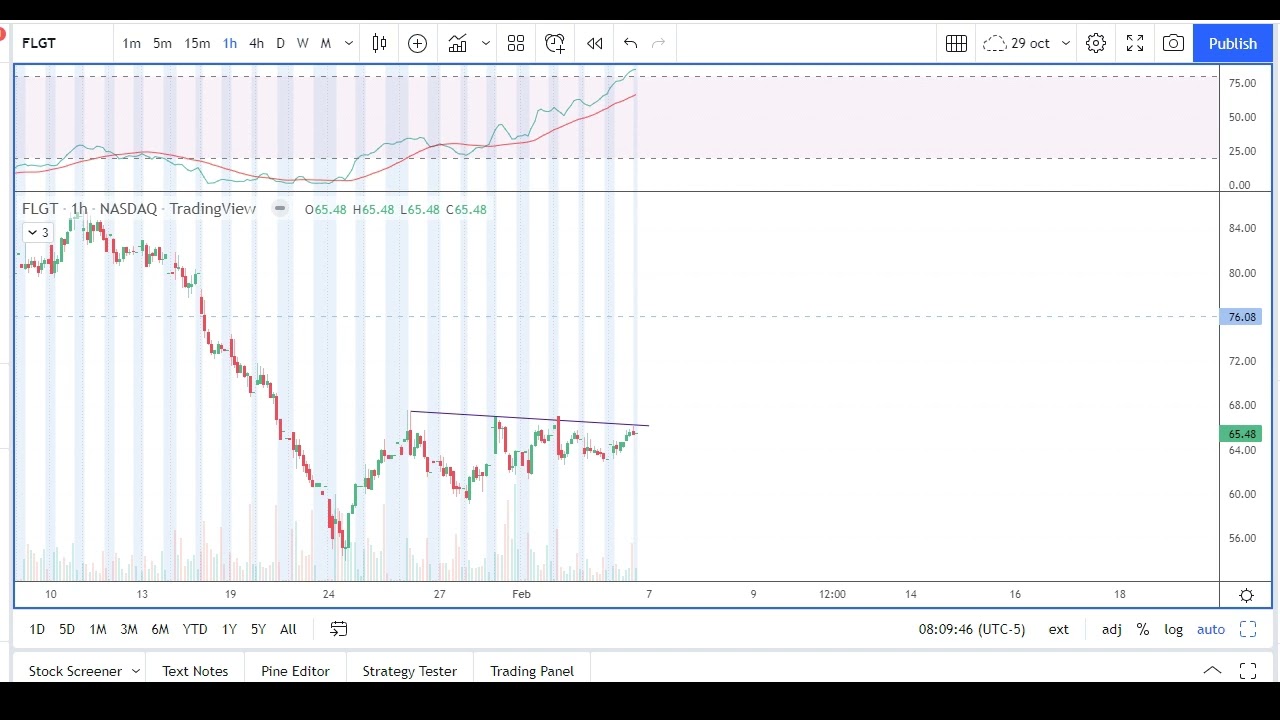
Task: Create an alert with the alarm clock icon
Action: [555, 43]
